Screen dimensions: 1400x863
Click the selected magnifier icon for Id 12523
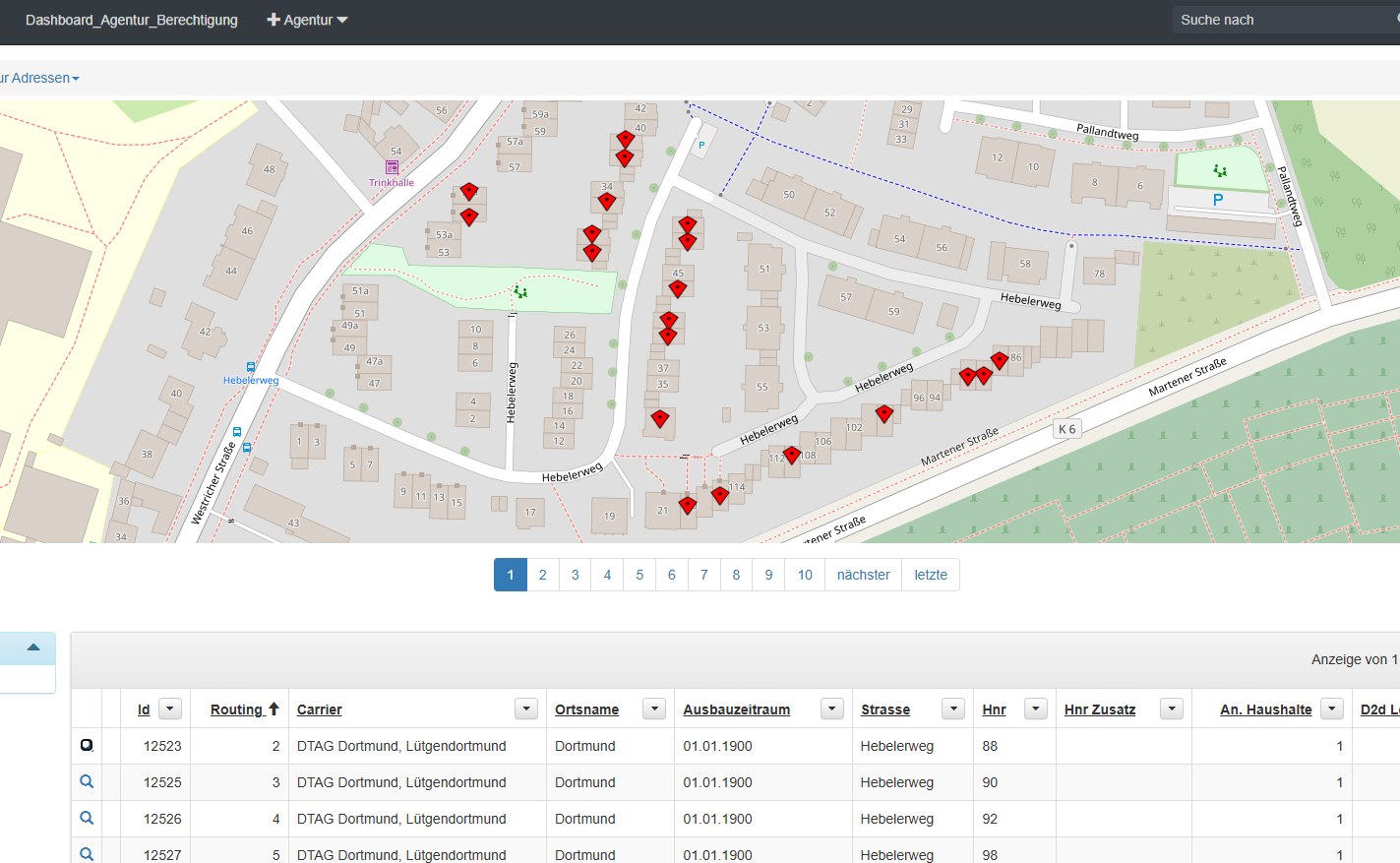(87, 745)
